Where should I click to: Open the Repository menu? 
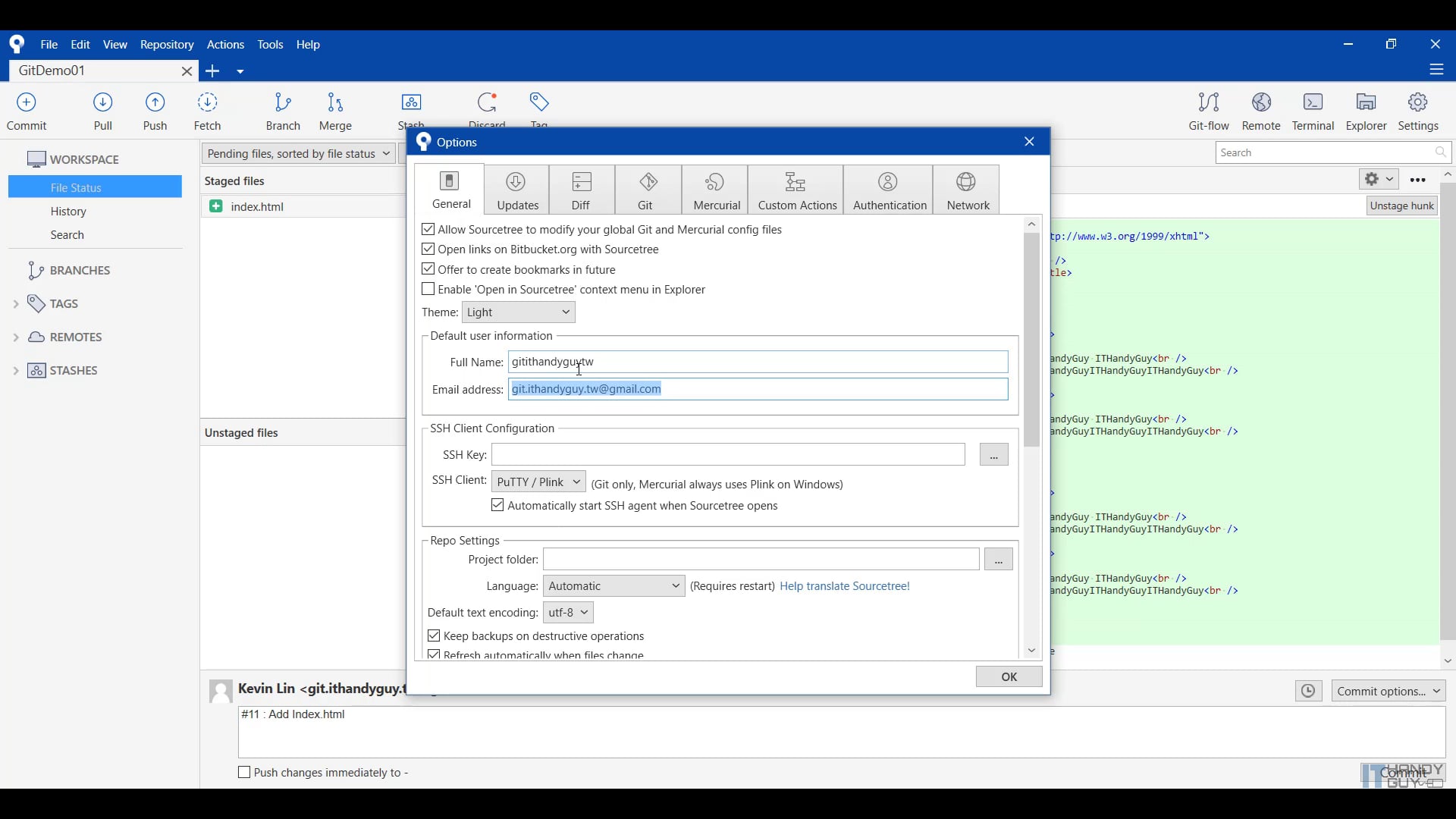168,45
